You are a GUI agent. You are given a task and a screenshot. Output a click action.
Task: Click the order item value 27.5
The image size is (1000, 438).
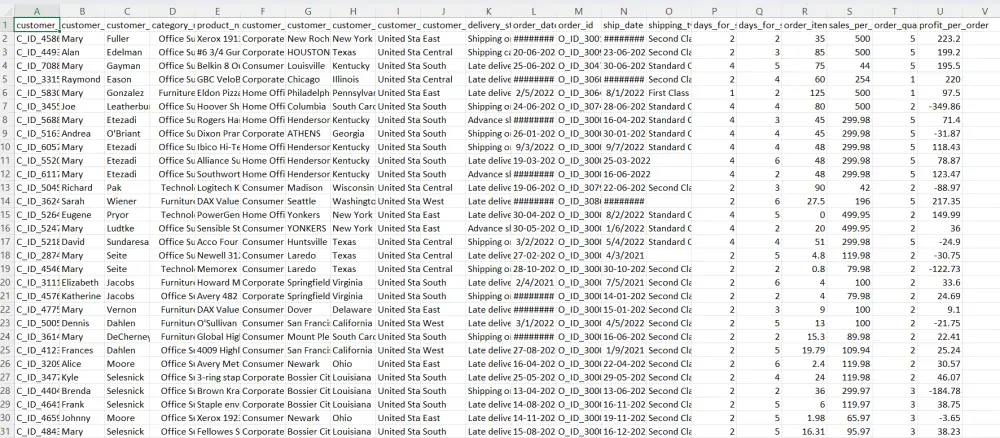tap(805, 201)
